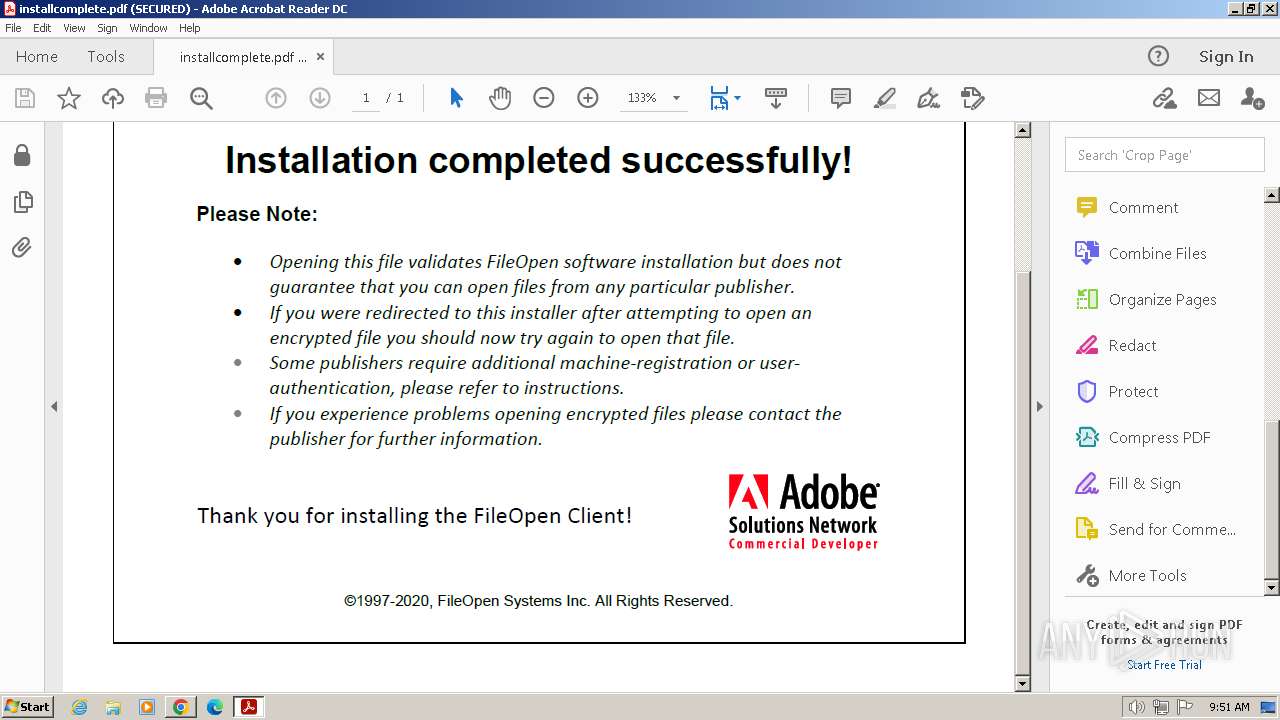The height and width of the screenshot is (720, 1280).
Task: Bookmark file with the star icon
Action: (x=69, y=98)
